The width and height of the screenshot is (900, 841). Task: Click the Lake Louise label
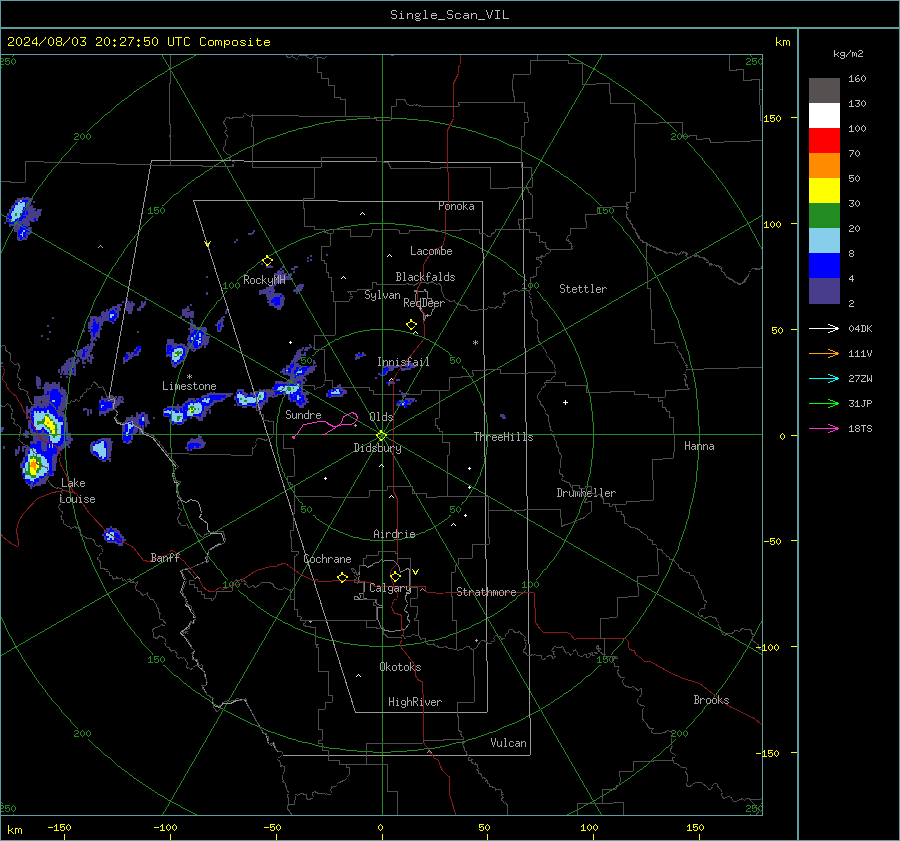77,491
